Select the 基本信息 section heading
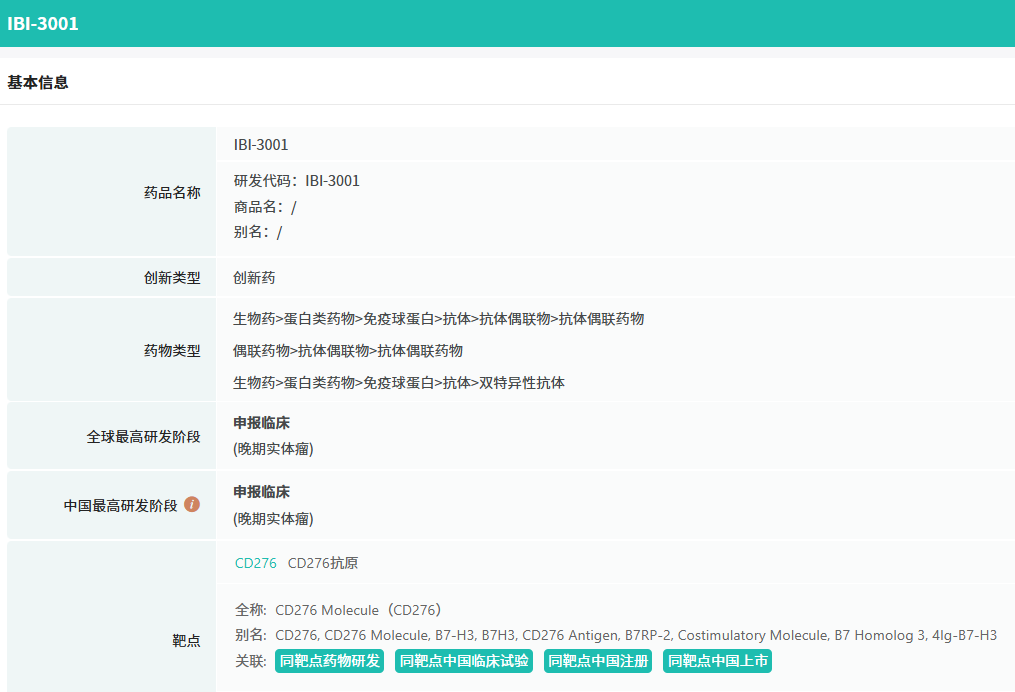Viewport: 1015px width, 692px height. point(38,83)
